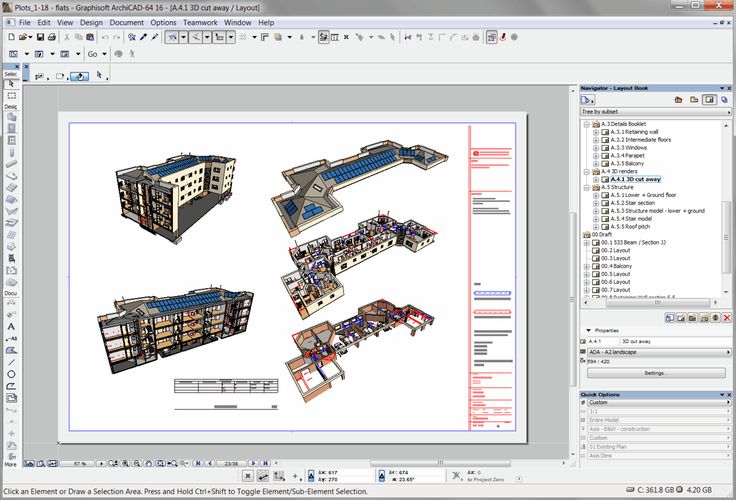Image resolution: width=736 pixels, height=500 pixels.
Task: Click the Save icon in toolbar
Action: coord(39,37)
